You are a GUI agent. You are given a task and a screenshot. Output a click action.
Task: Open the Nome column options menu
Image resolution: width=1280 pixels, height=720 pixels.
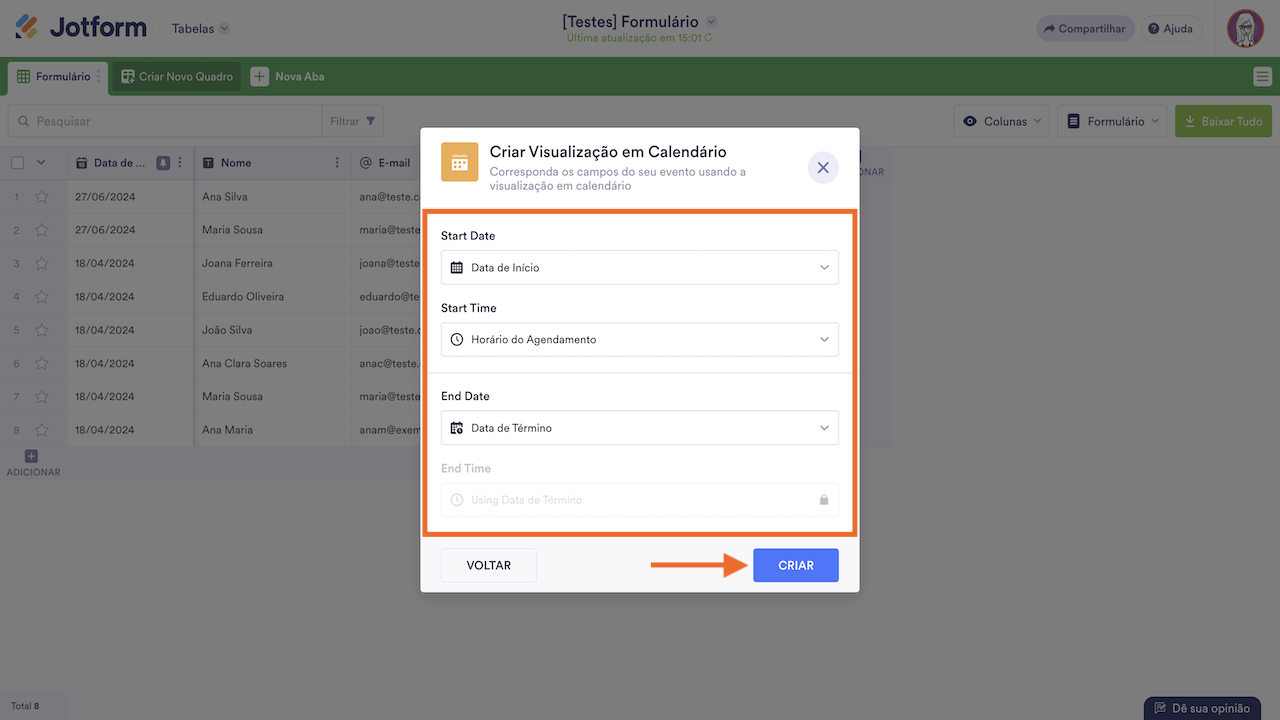[337, 163]
